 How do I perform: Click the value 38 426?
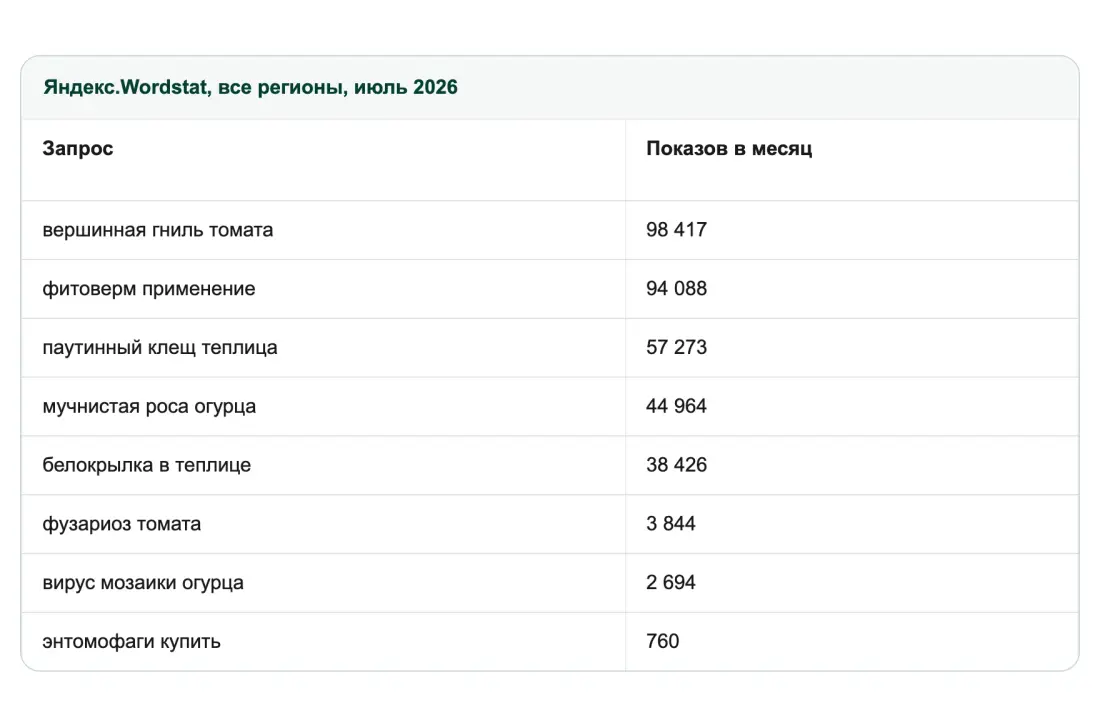676,465
